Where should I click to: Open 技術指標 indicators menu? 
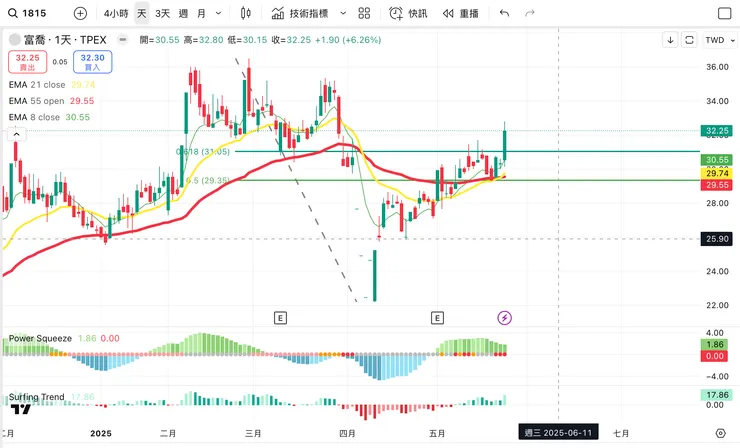click(x=300, y=13)
